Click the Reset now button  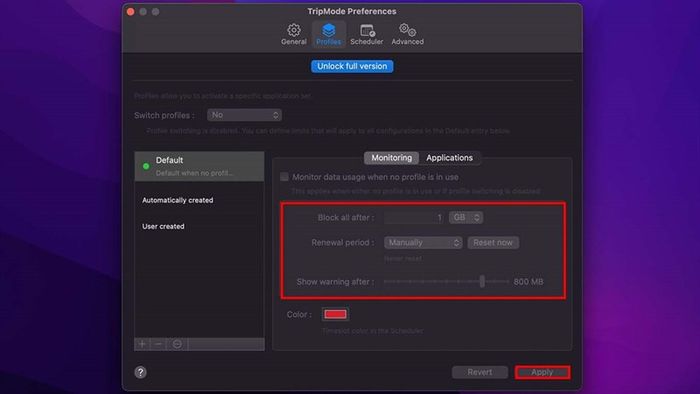point(493,242)
